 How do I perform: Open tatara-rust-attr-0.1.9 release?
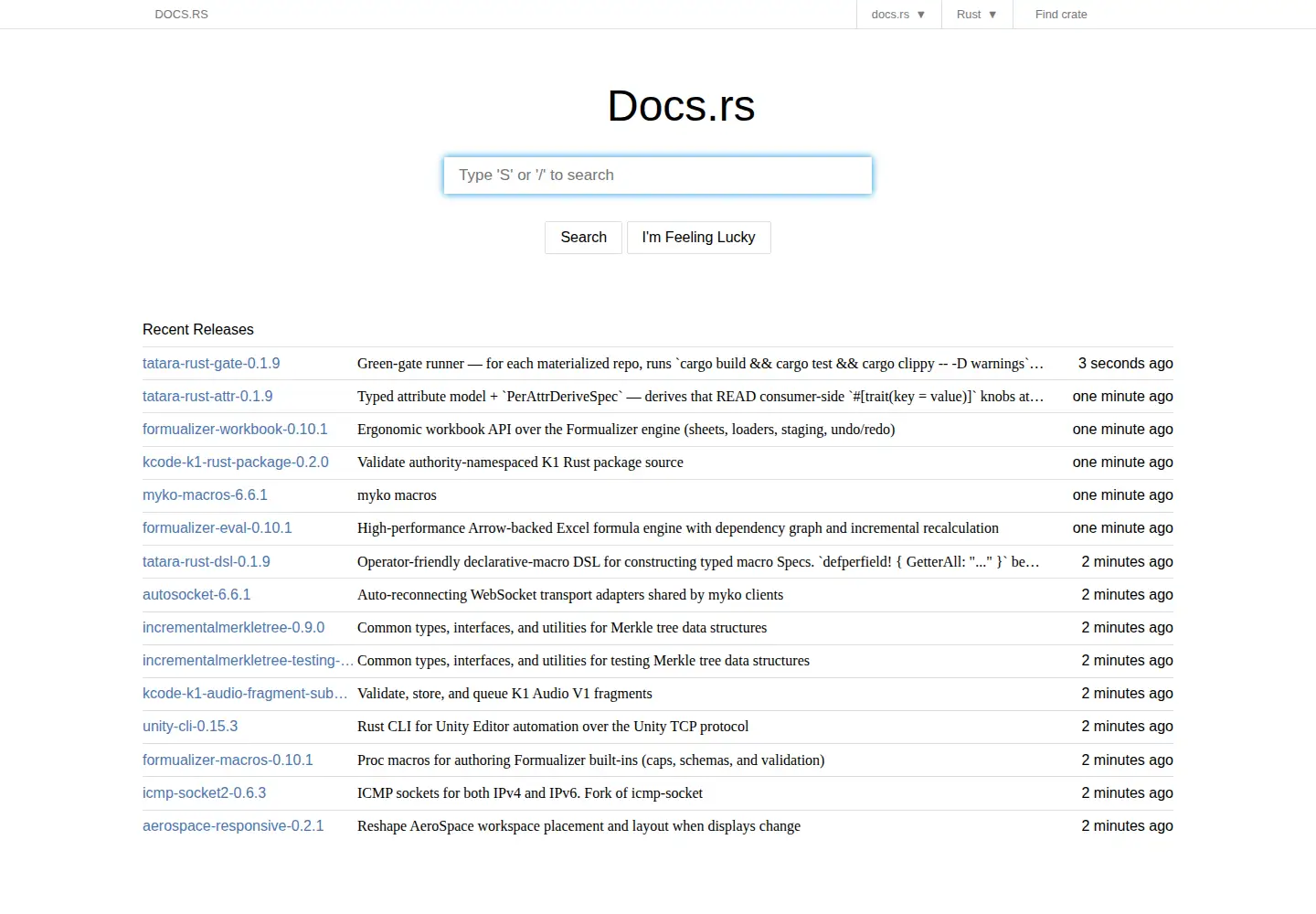207,397
